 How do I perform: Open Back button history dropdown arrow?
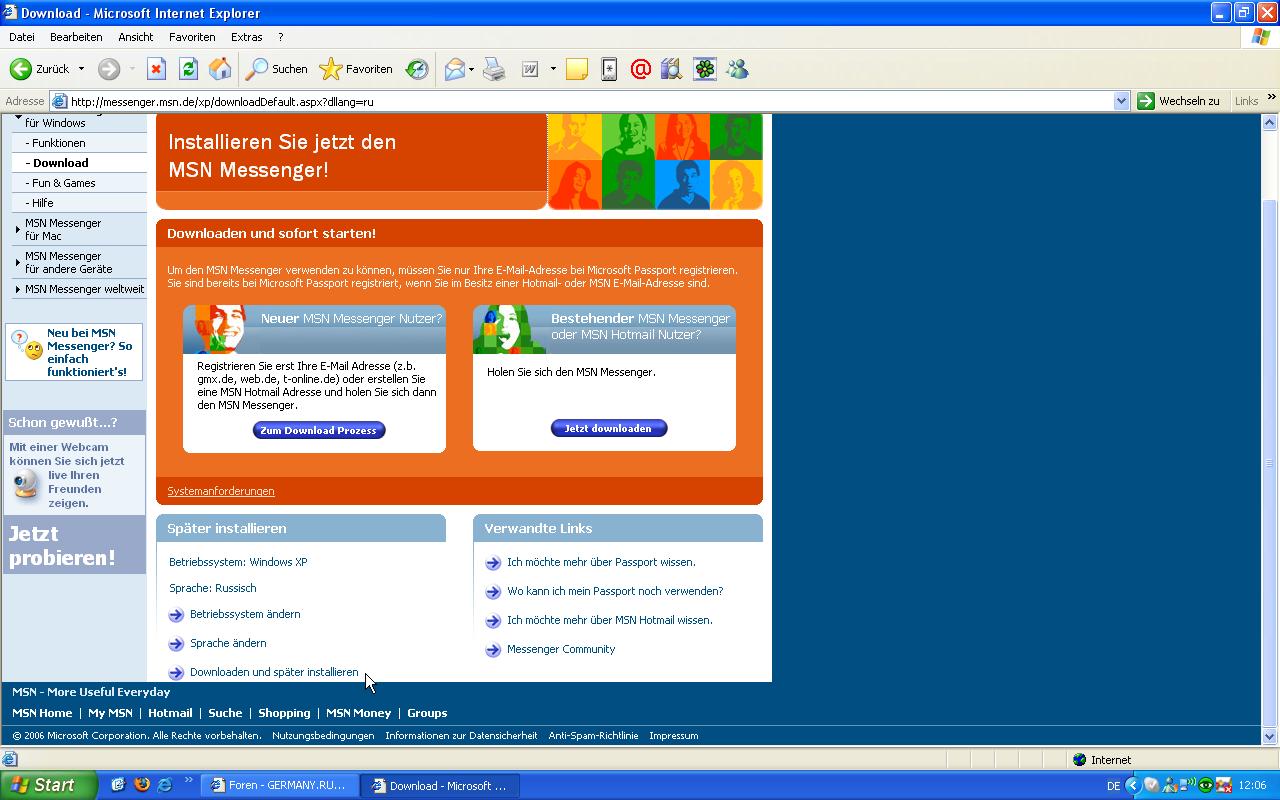(82, 69)
